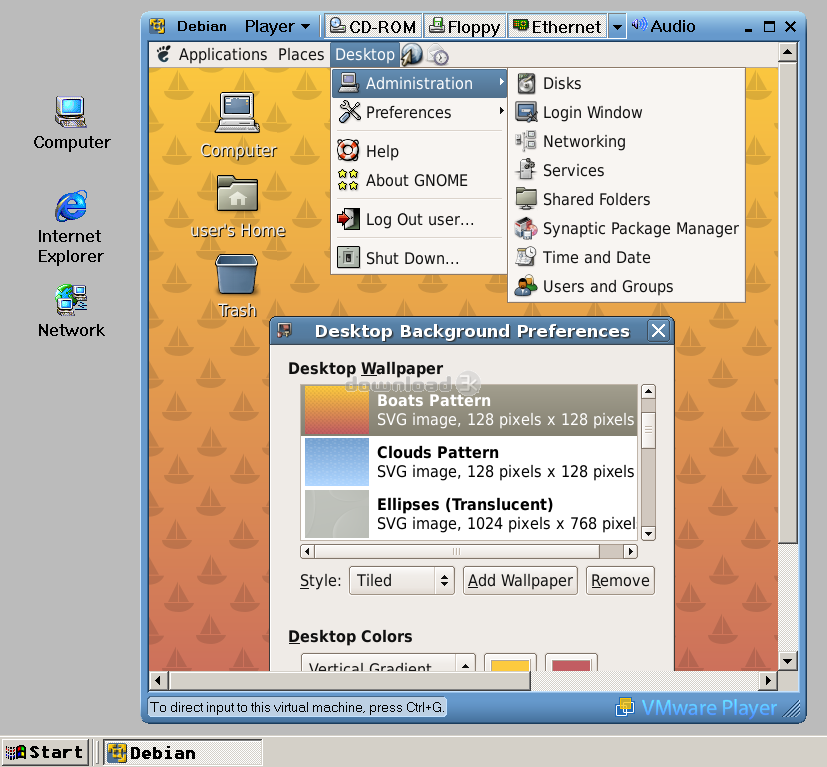
Task: Click the yellow desktop color swatch
Action: tap(510, 663)
